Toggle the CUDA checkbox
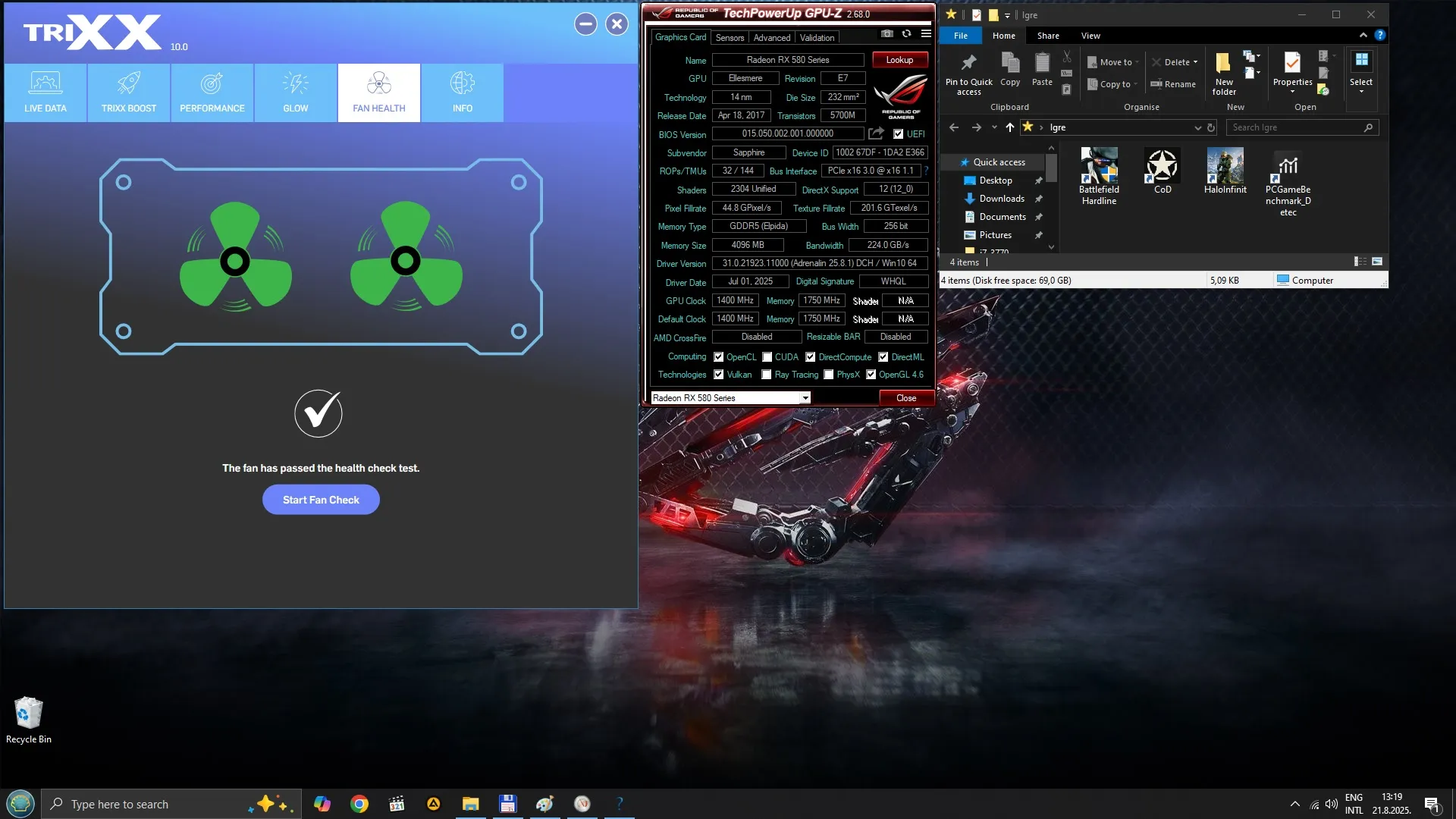Image resolution: width=1456 pixels, height=819 pixels. point(767,357)
